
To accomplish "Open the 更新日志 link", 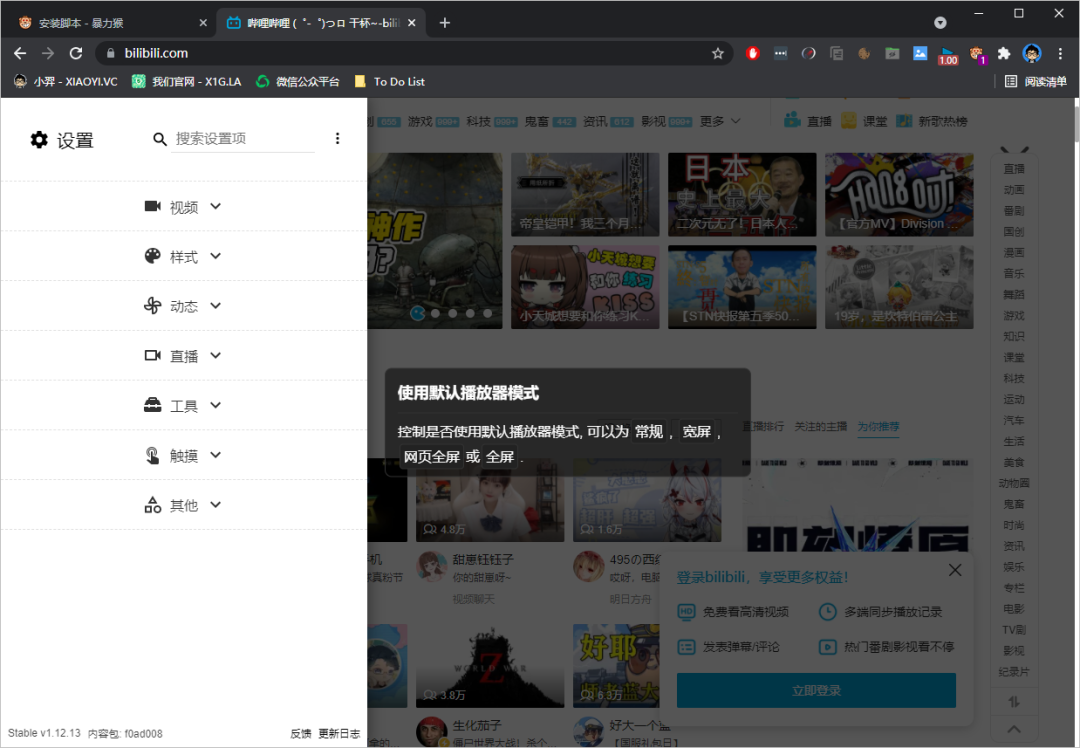I will tap(339, 734).
